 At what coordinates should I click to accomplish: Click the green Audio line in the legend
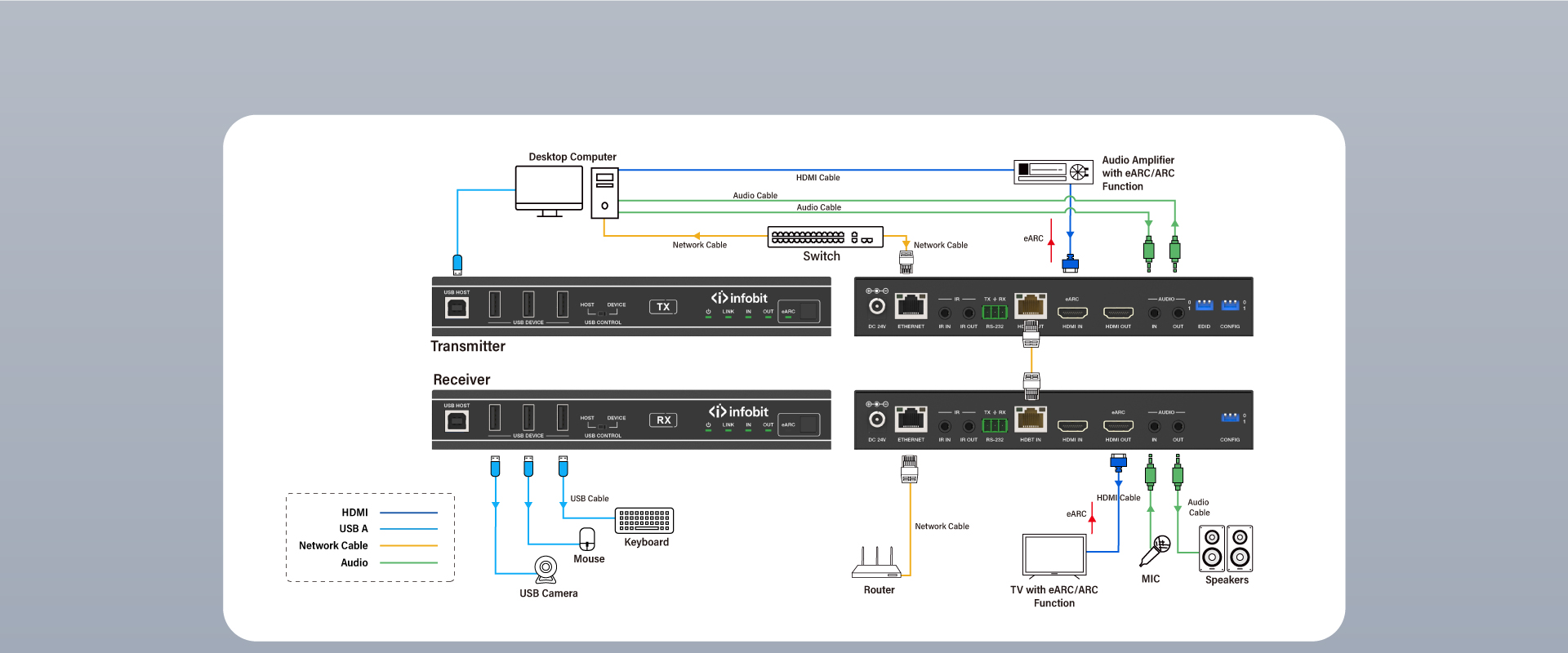coord(408,563)
